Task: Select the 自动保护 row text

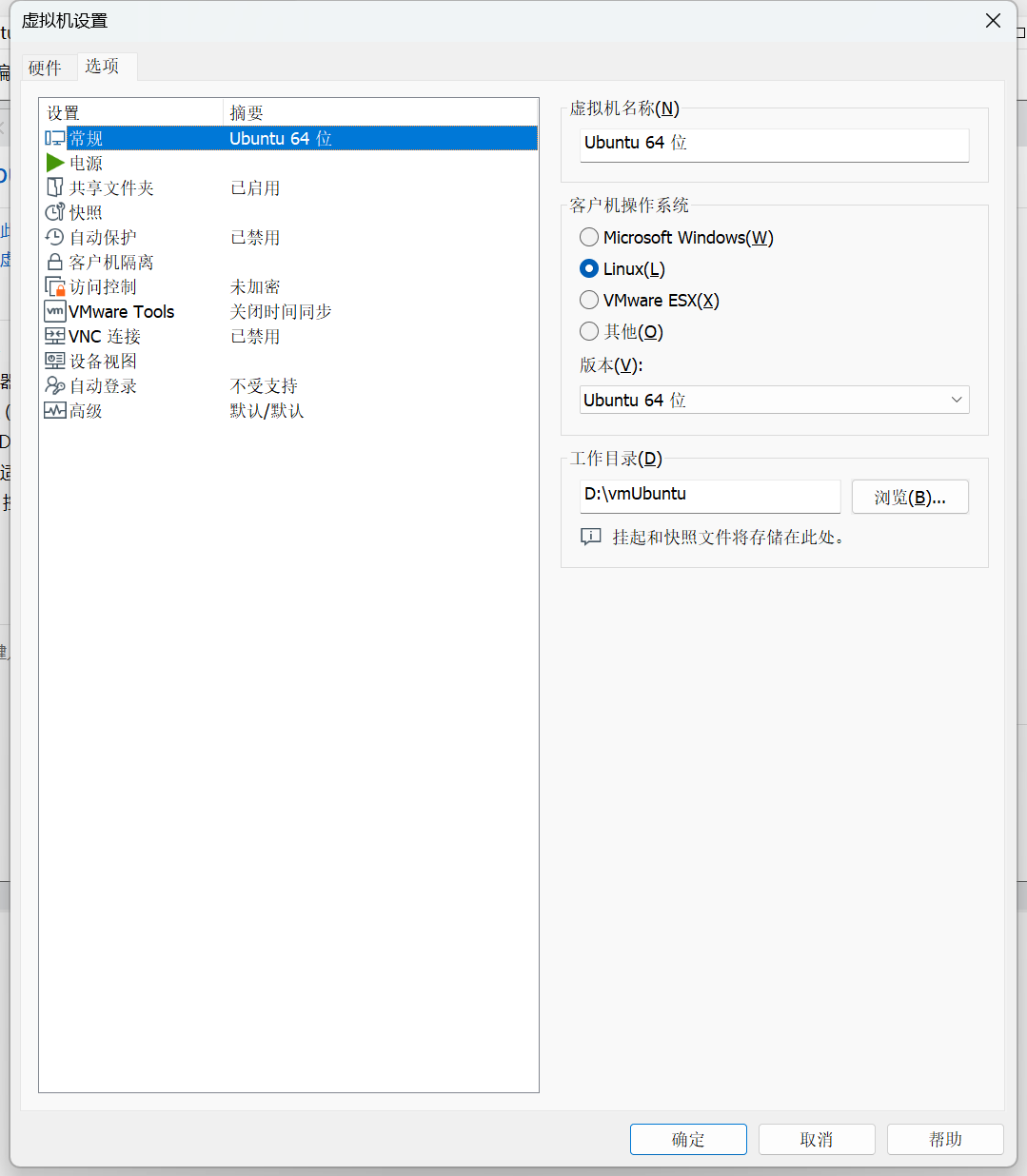Action: tap(103, 238)
